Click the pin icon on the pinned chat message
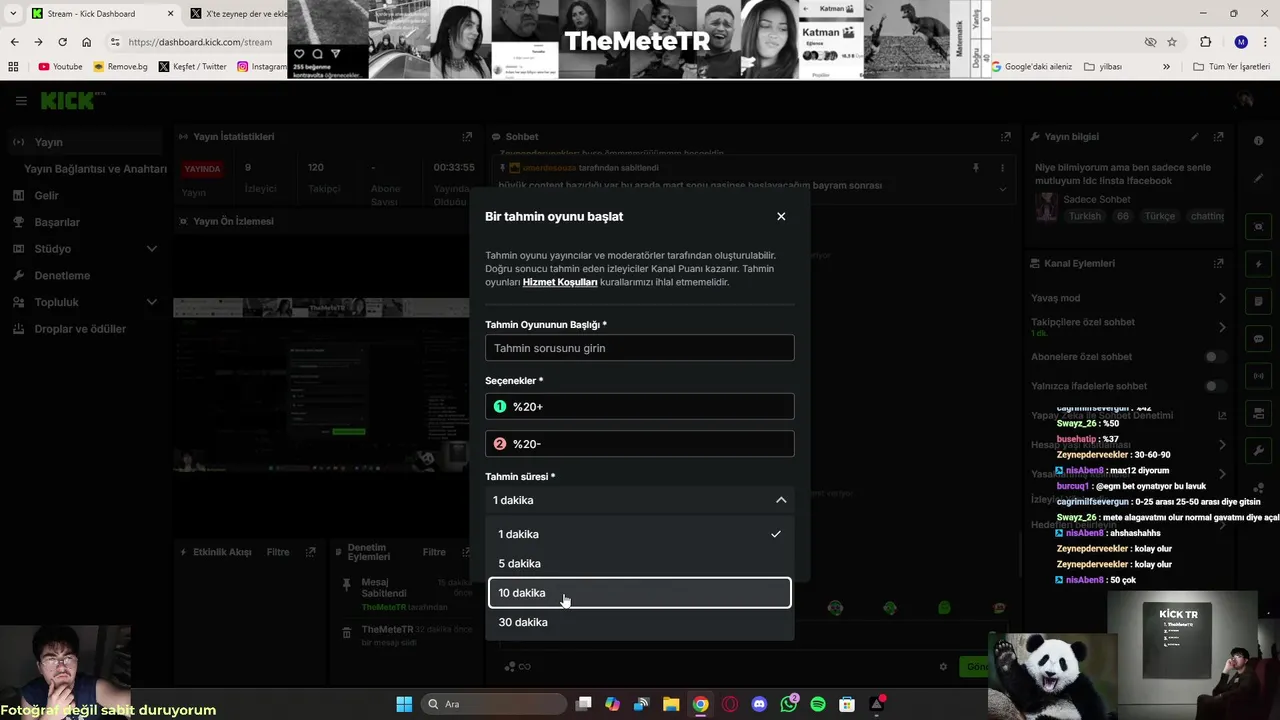Image resolution: width=1280 pixels, height=720 pixels. pos(976,168)
